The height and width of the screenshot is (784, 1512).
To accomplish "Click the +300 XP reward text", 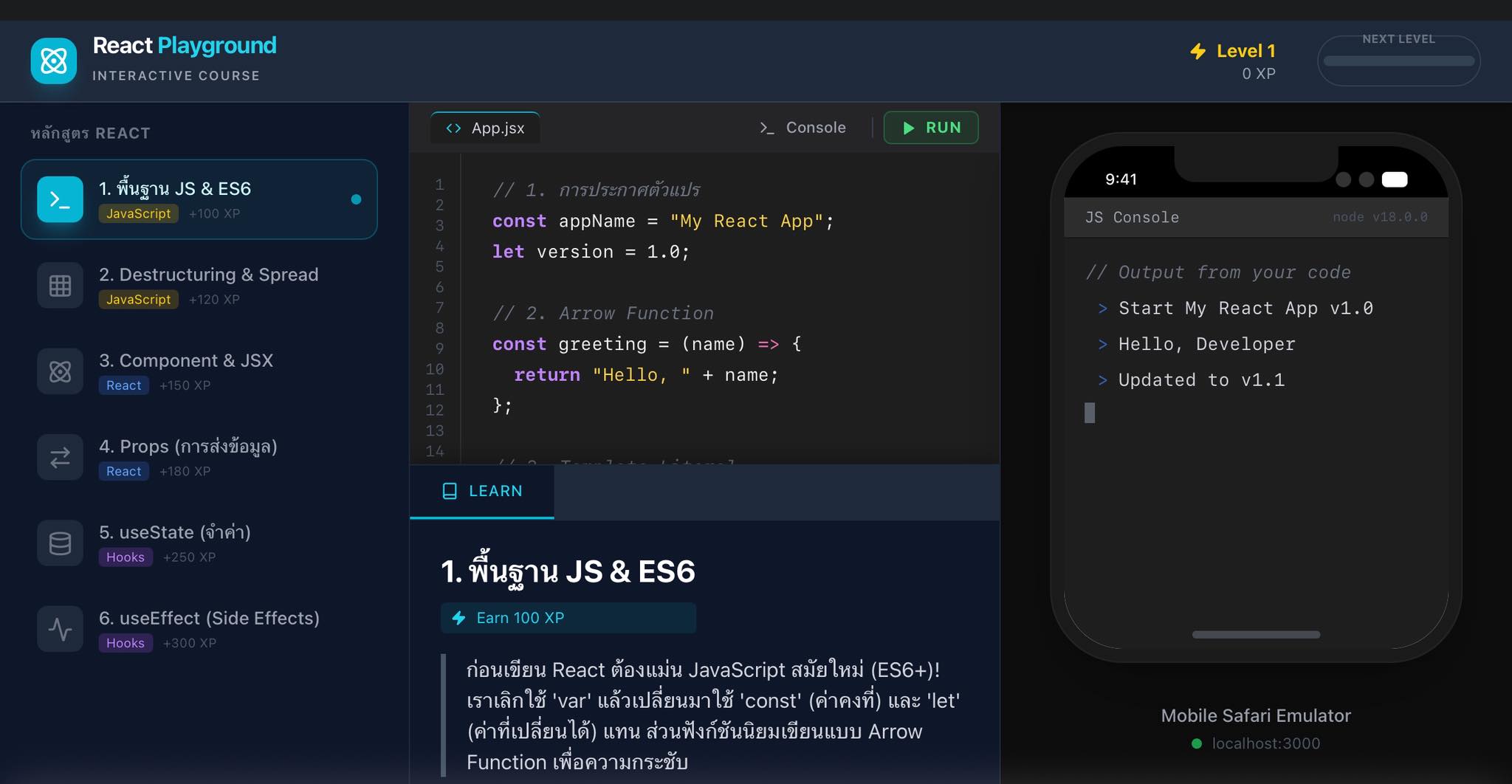I will click(190, 643).
